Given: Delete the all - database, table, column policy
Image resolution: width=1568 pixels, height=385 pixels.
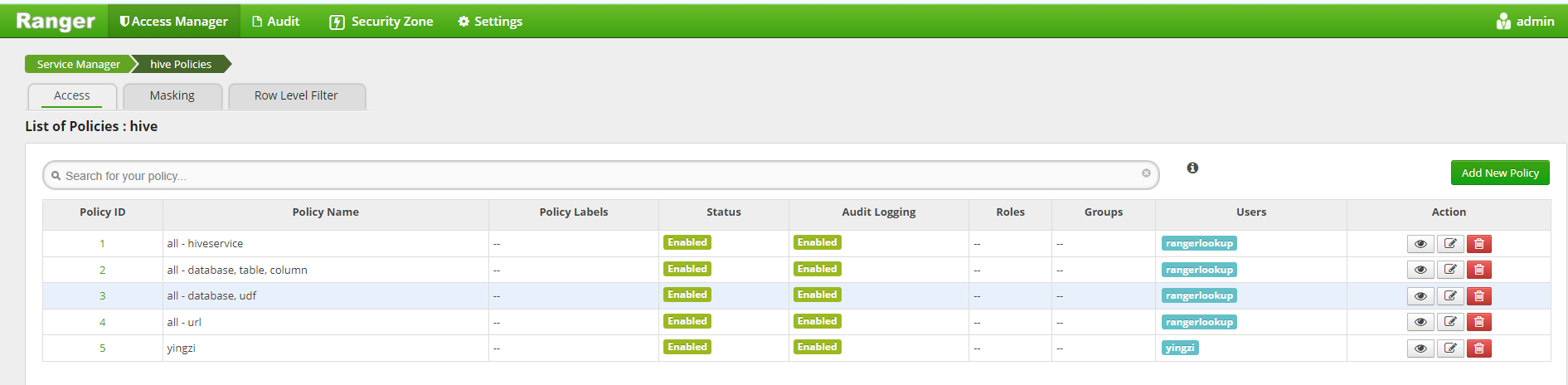Looking at the screenshot, I should (x=1478, y=270).
